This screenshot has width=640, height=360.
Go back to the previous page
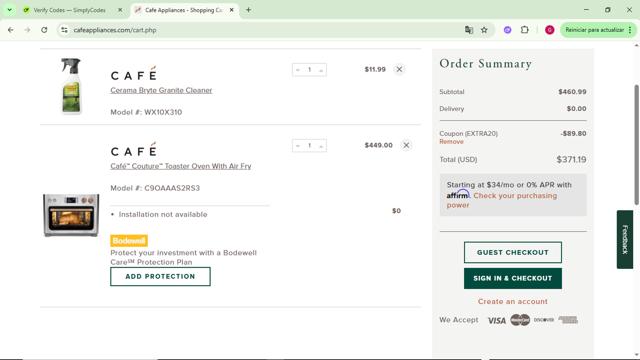[11, 30]
